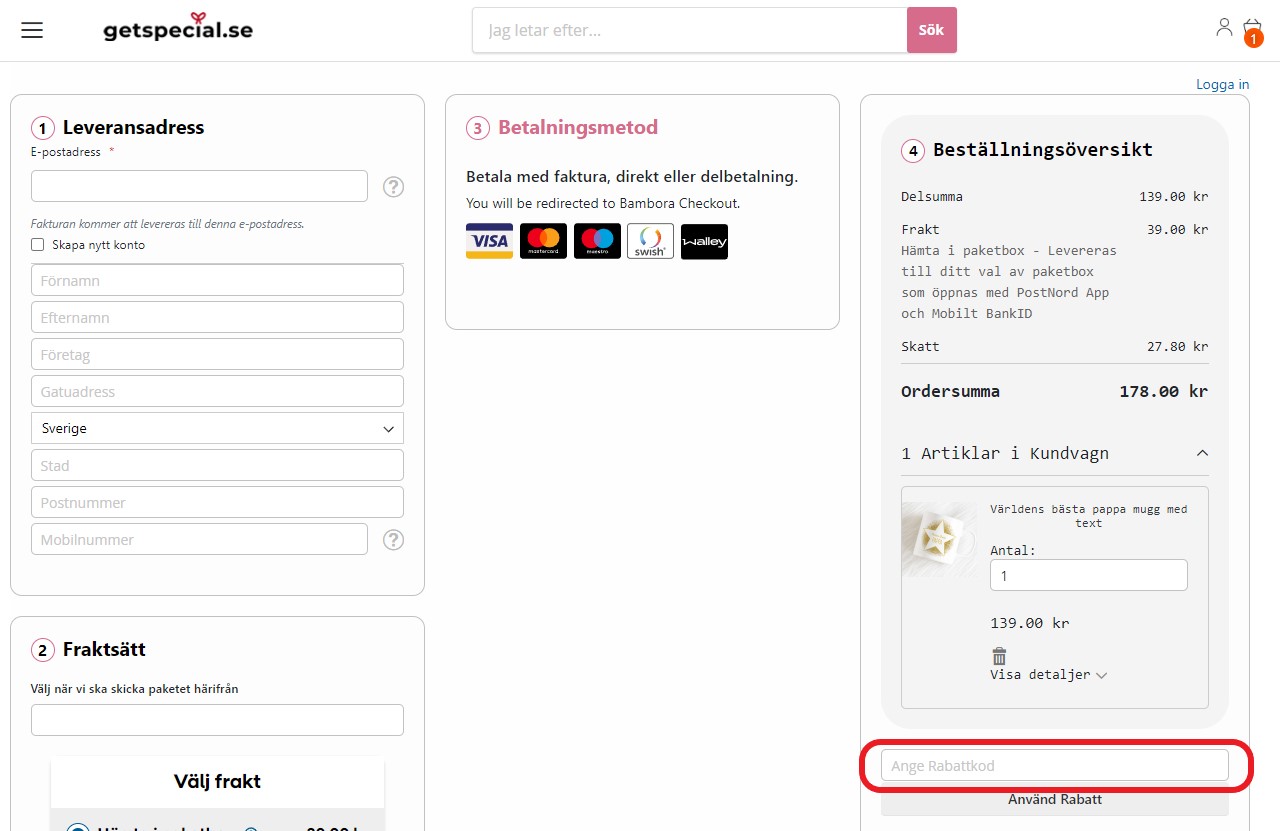Select the Ordersumma 178.00 kr amount

1163,392
